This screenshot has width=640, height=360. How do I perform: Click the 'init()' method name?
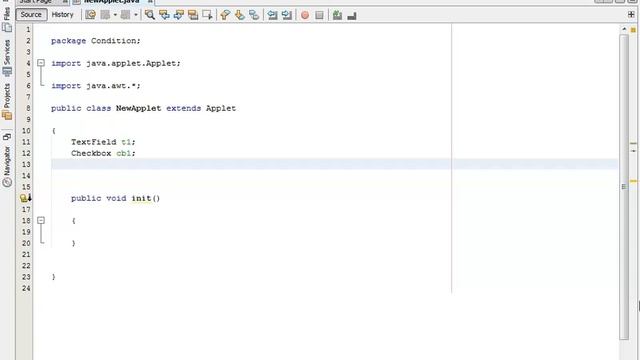coord(146,198)
